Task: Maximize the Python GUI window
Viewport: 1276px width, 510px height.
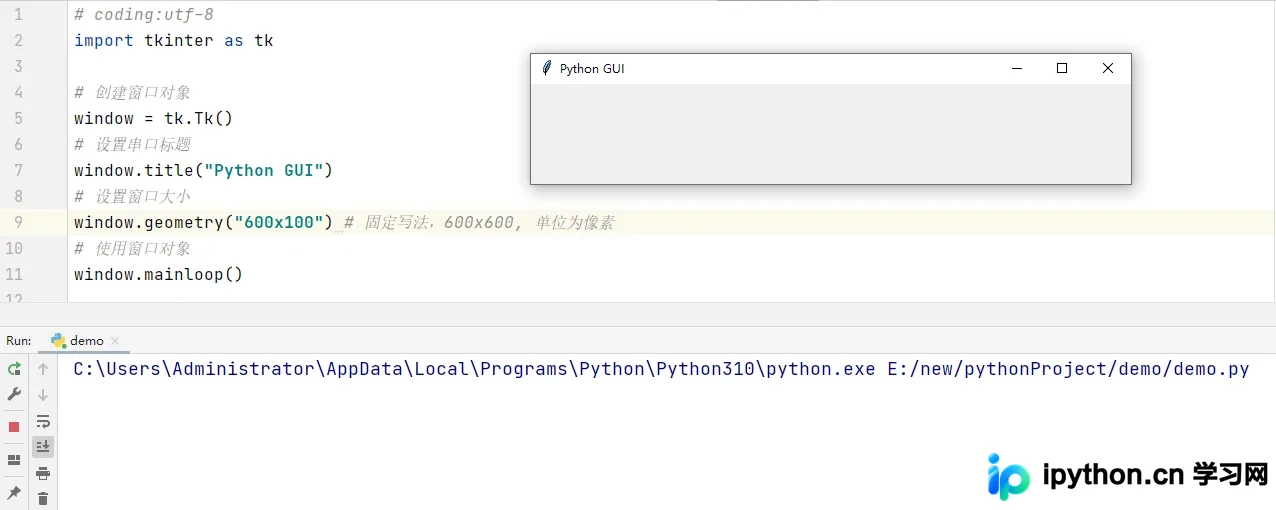Action: tap(1062, 68)
